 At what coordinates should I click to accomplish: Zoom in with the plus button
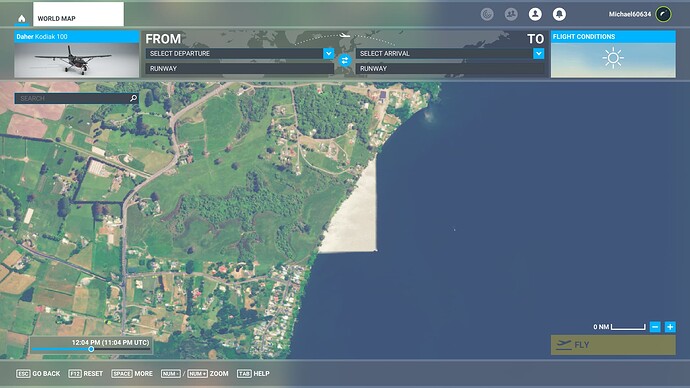[x=670, y=327]
